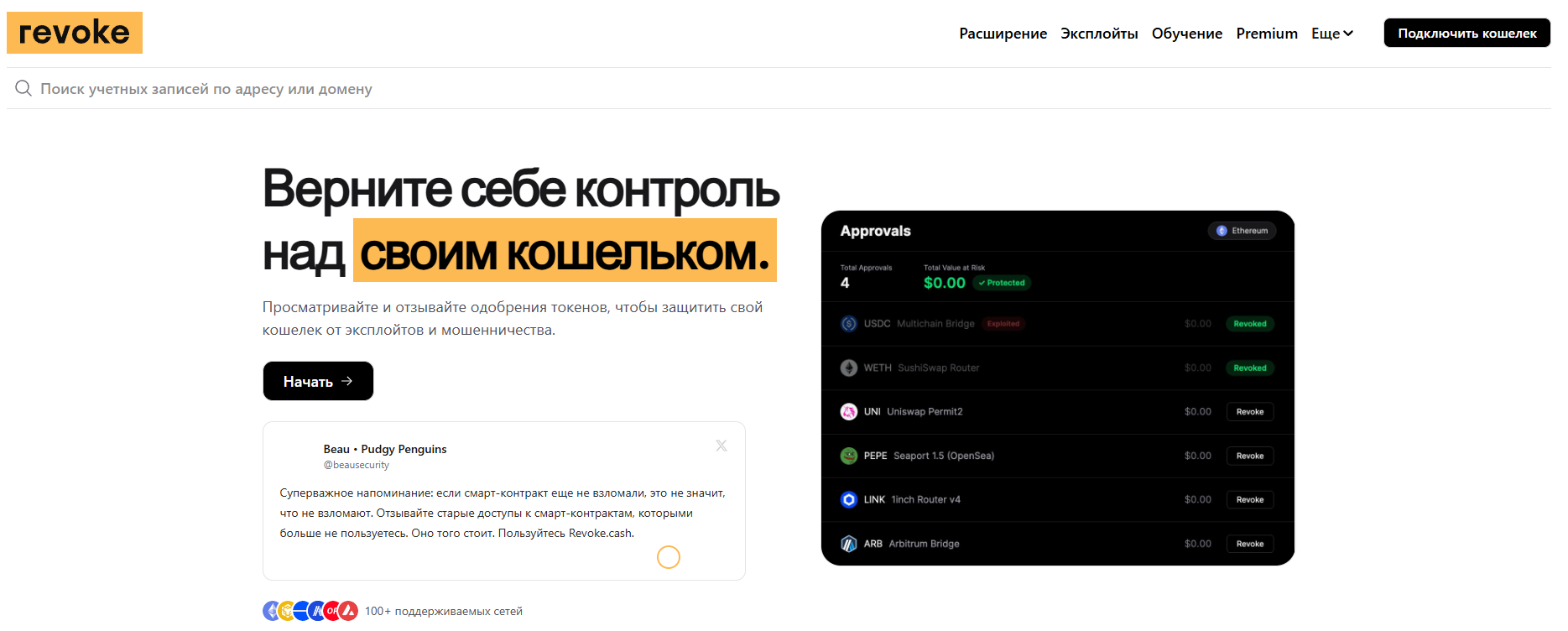Click the Arbitrum network icon at bottom
1568x631 pixels.
316,611
